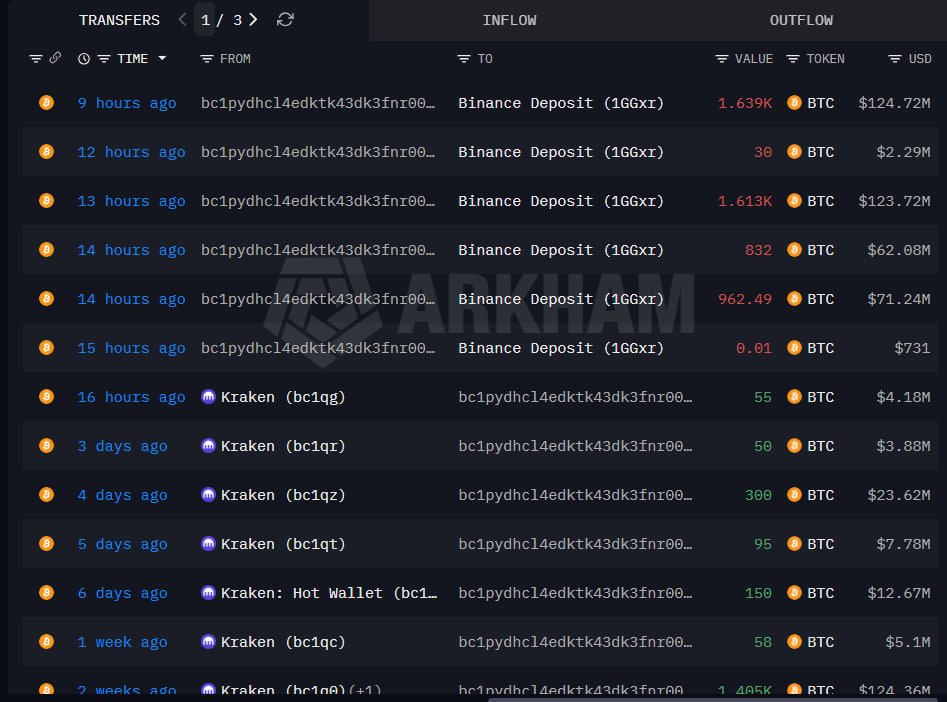This screenshot has width=947, height=702.
Task: Open the 13 hours ago transaction
Action: [x=131, y=201]
